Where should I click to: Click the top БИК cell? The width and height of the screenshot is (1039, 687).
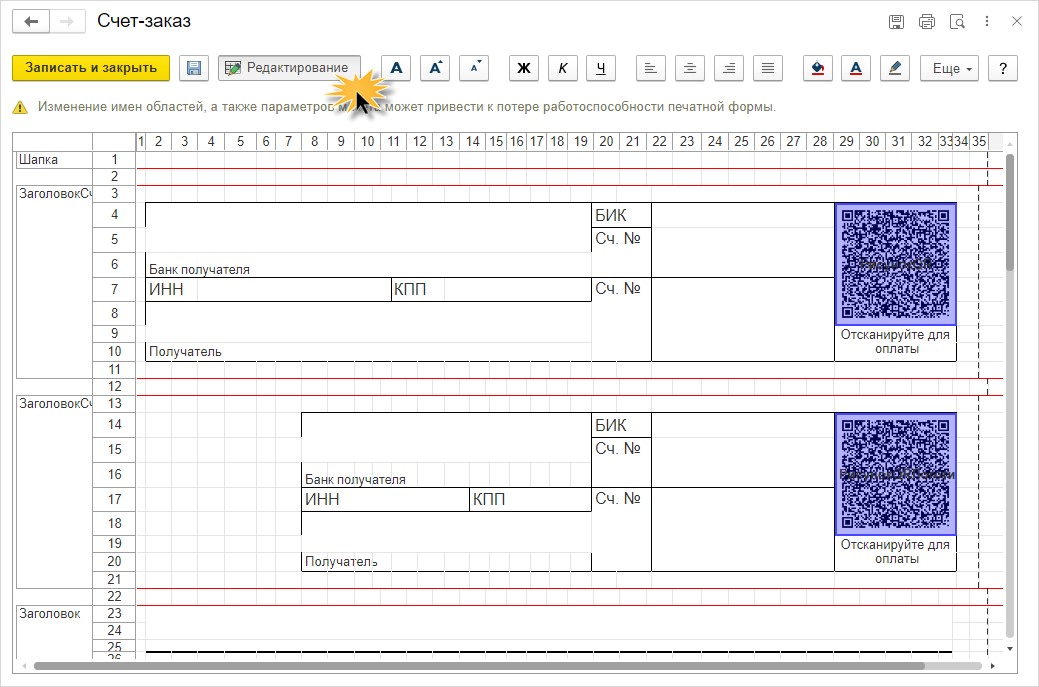pyautogui.click(x=621, y=215)
